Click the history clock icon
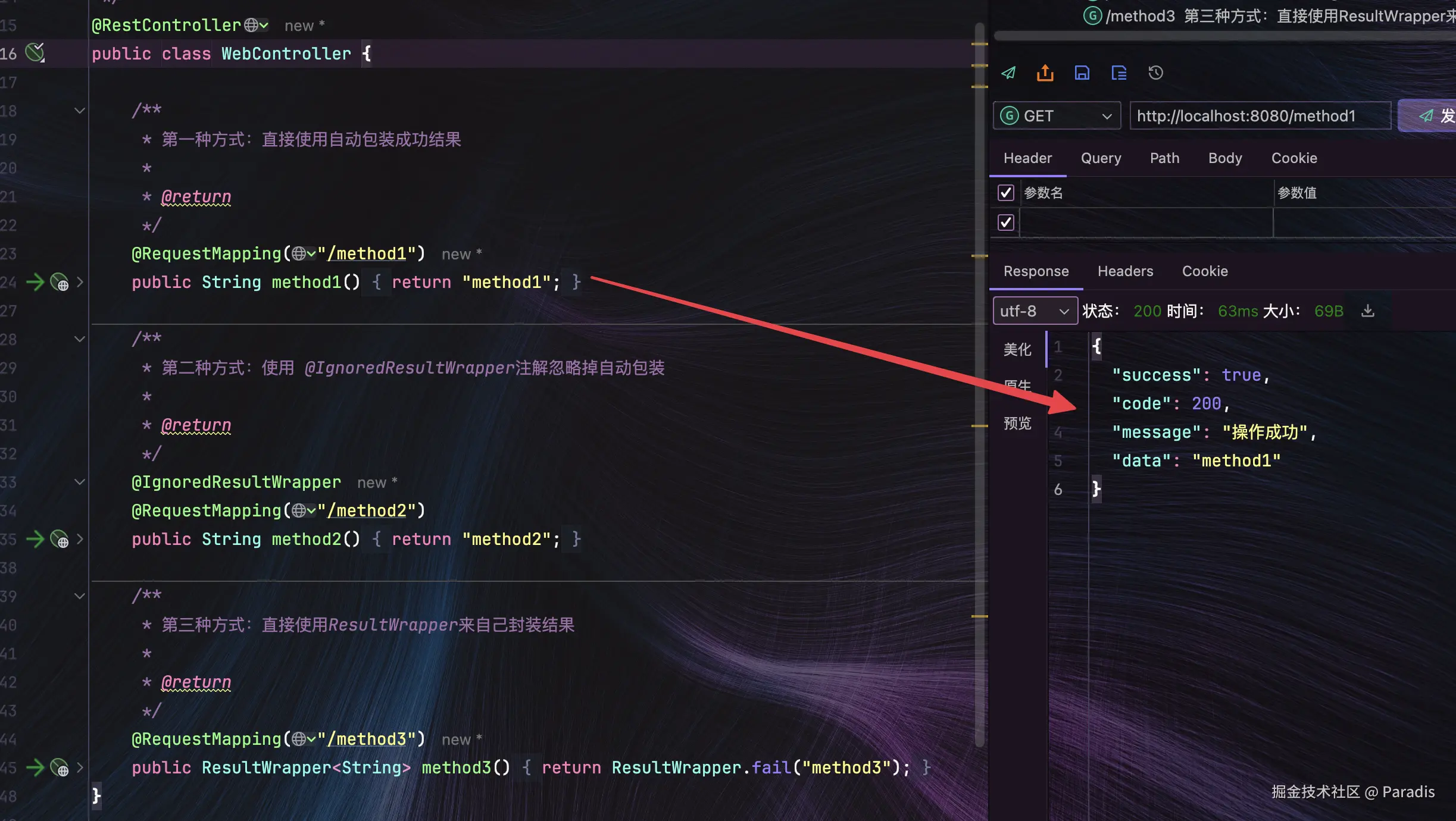The width and height of the screenshot is (1456, 821). point(1155,73)
